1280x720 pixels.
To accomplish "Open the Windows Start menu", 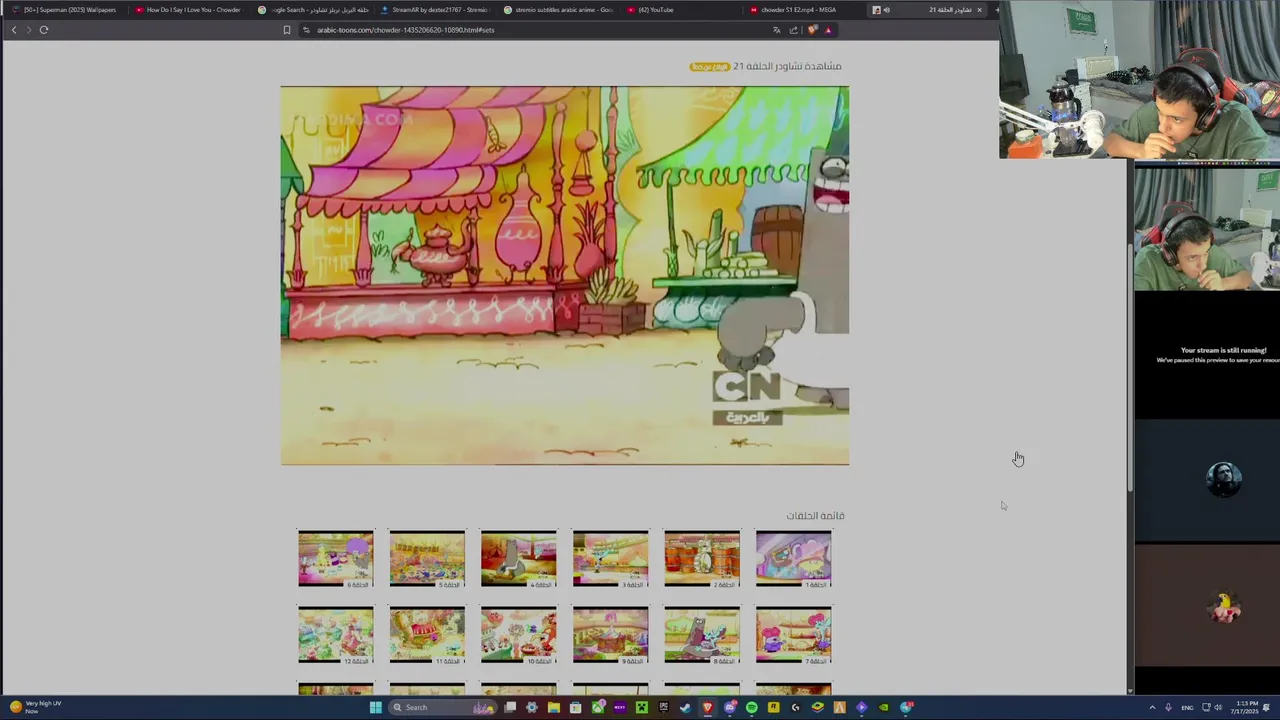I will 376,707.
